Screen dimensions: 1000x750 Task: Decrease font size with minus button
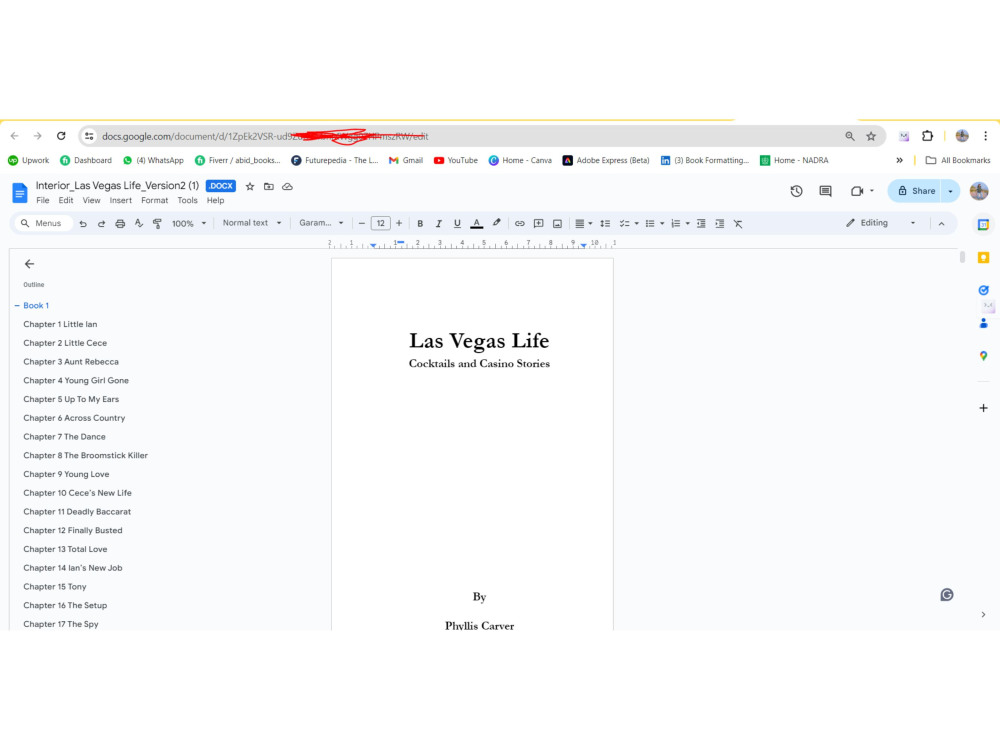[x=362, y=223]
